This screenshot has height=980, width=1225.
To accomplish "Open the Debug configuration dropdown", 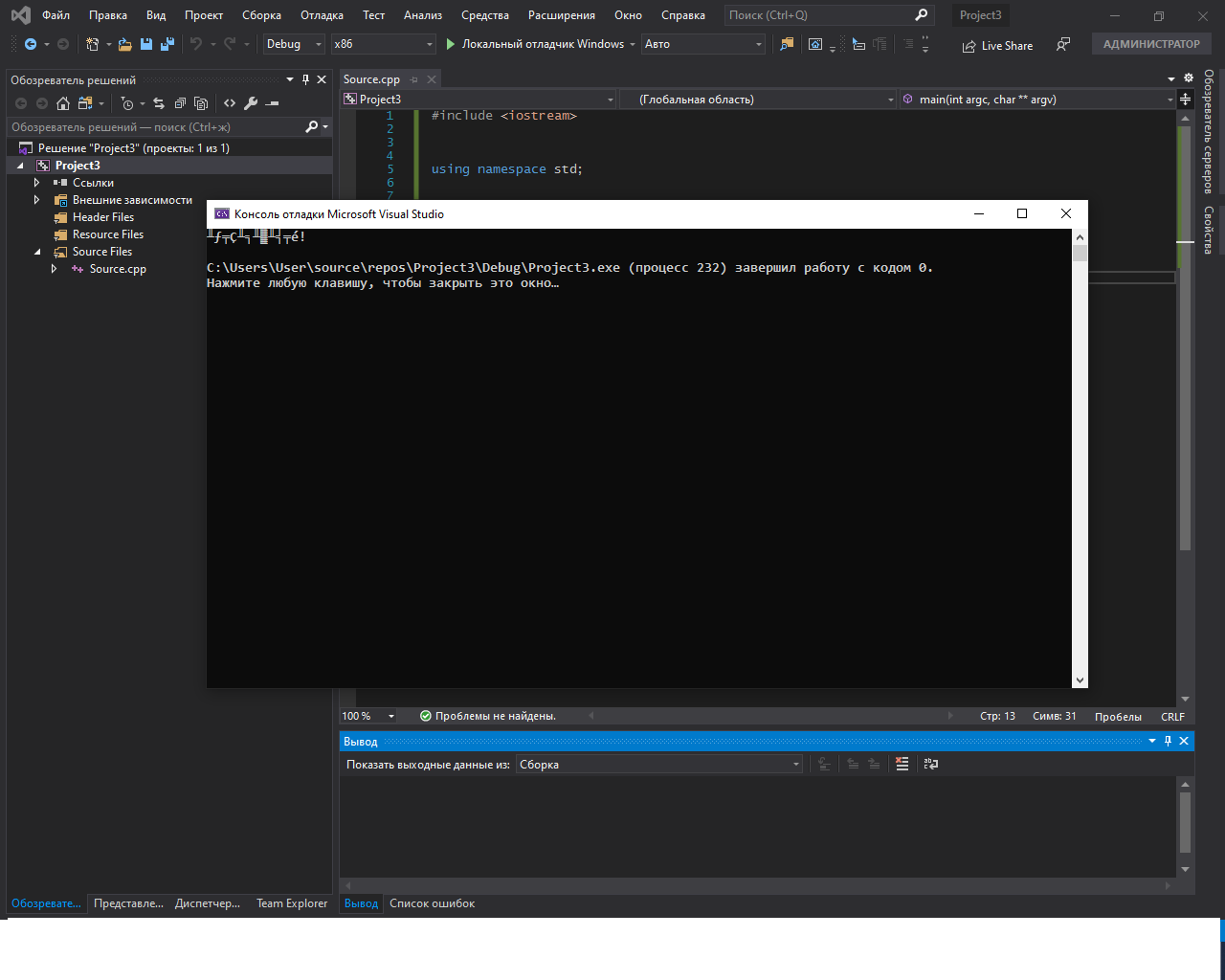I will tap(294, 44).
